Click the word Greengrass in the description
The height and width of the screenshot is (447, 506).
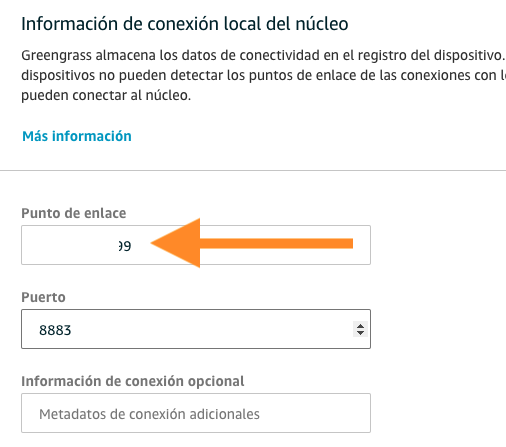point(56,56)
